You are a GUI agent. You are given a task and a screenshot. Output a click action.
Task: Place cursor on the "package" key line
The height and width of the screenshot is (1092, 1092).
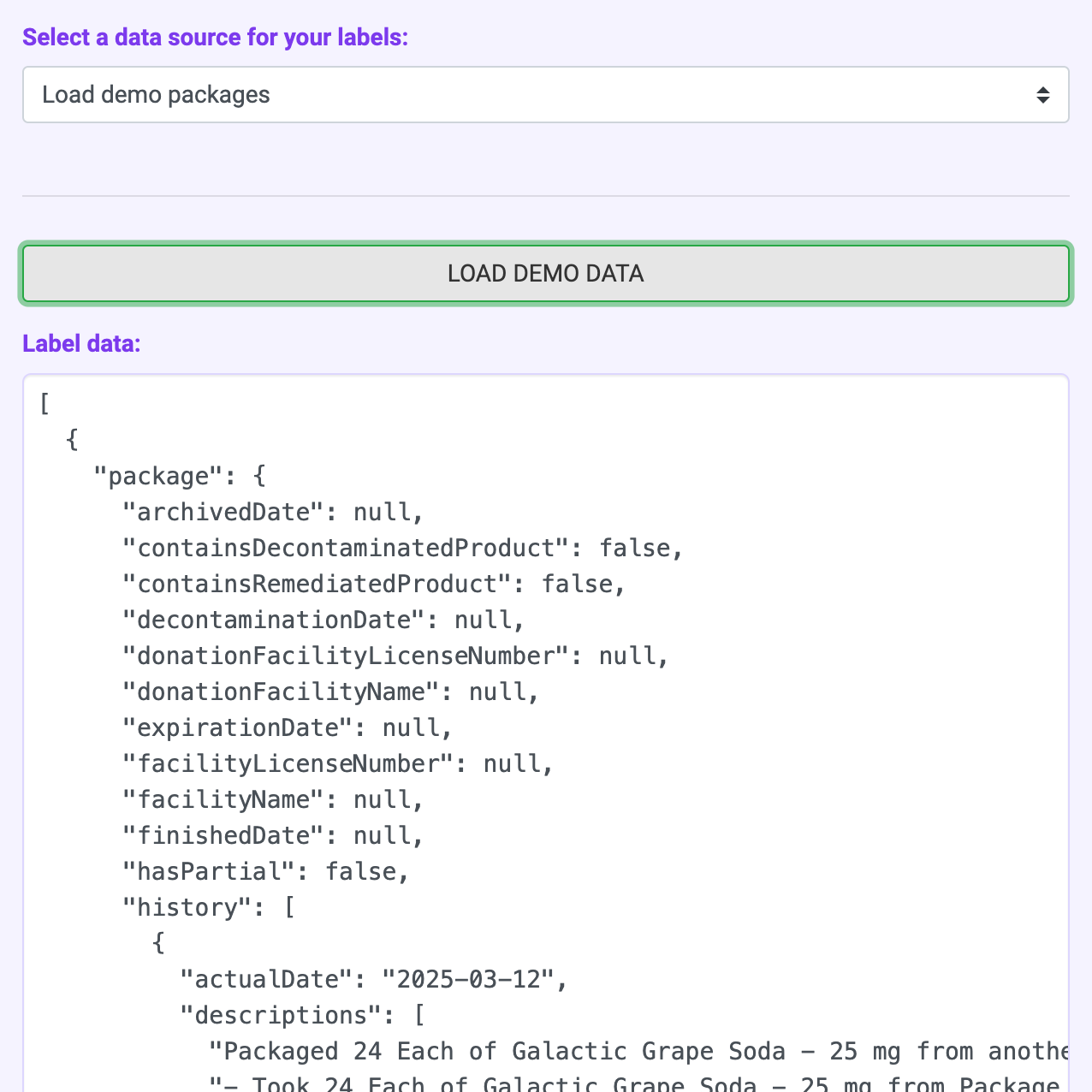click(x=180, y=476)
